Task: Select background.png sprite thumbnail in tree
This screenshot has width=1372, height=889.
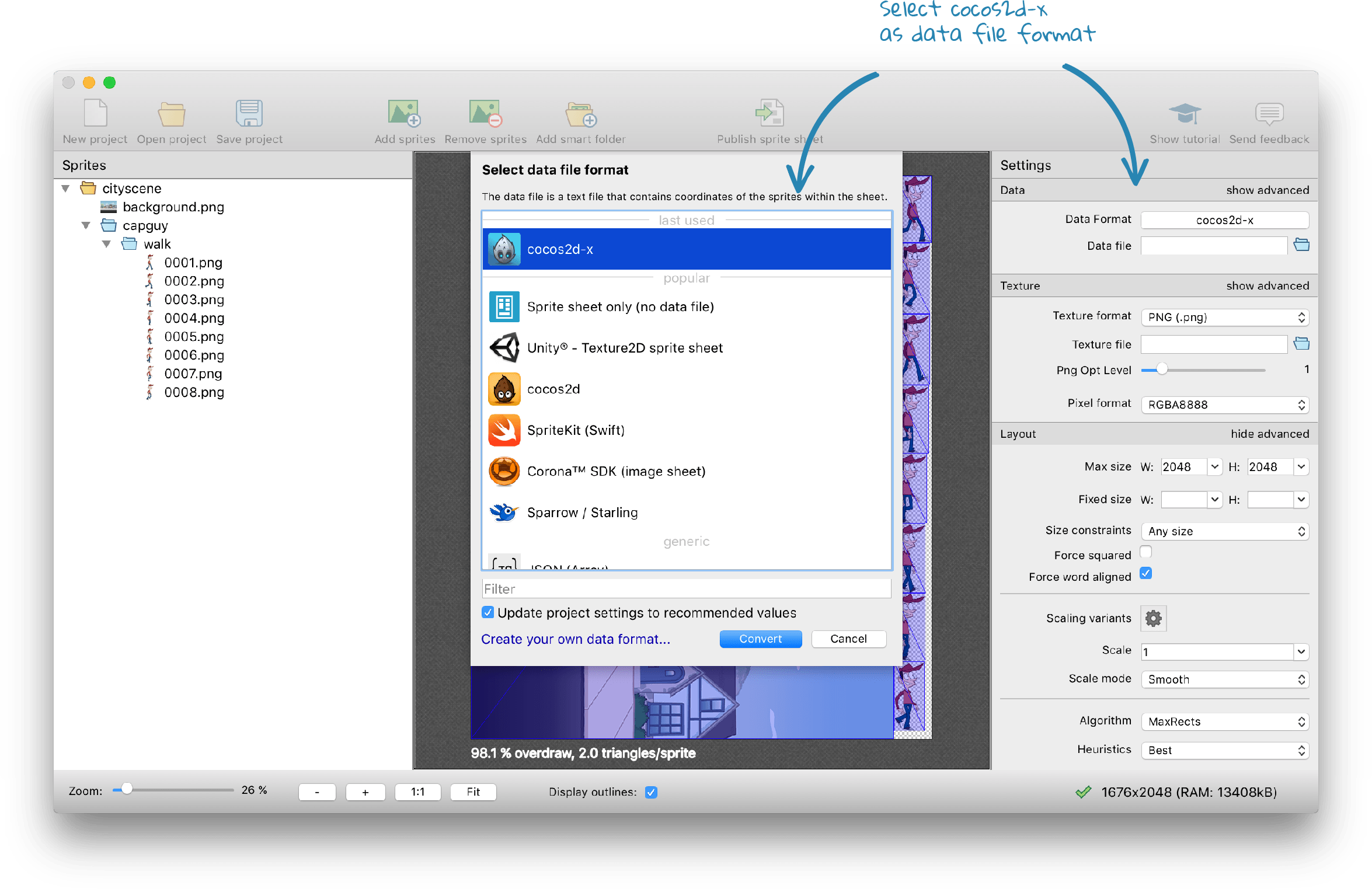Action: pyautogui.click(x=109, y=207)
